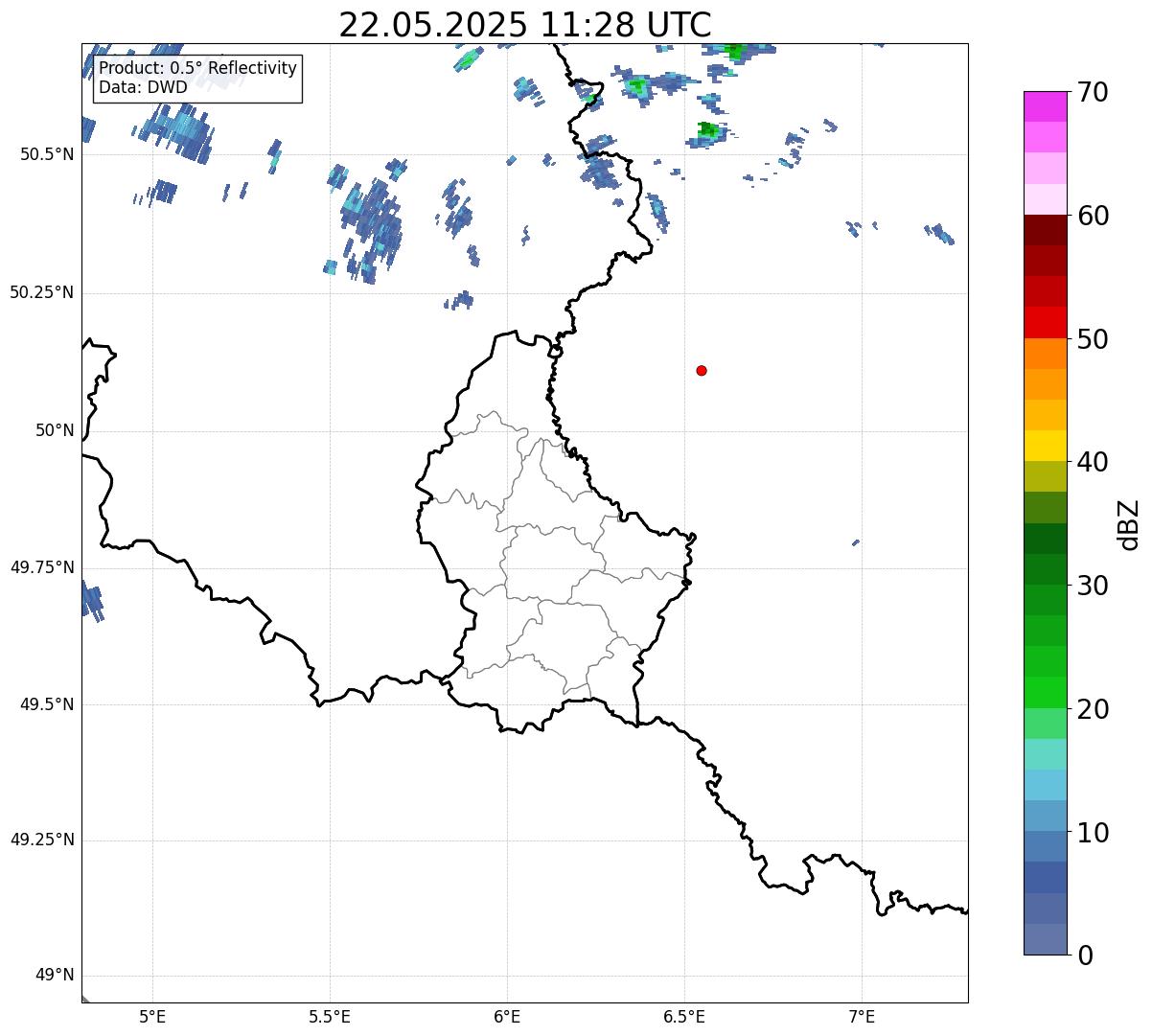Pick the grayish-blue swatch at 0 dBZ
This screenshot has width=1152, height=1036.
[1046, 939]
